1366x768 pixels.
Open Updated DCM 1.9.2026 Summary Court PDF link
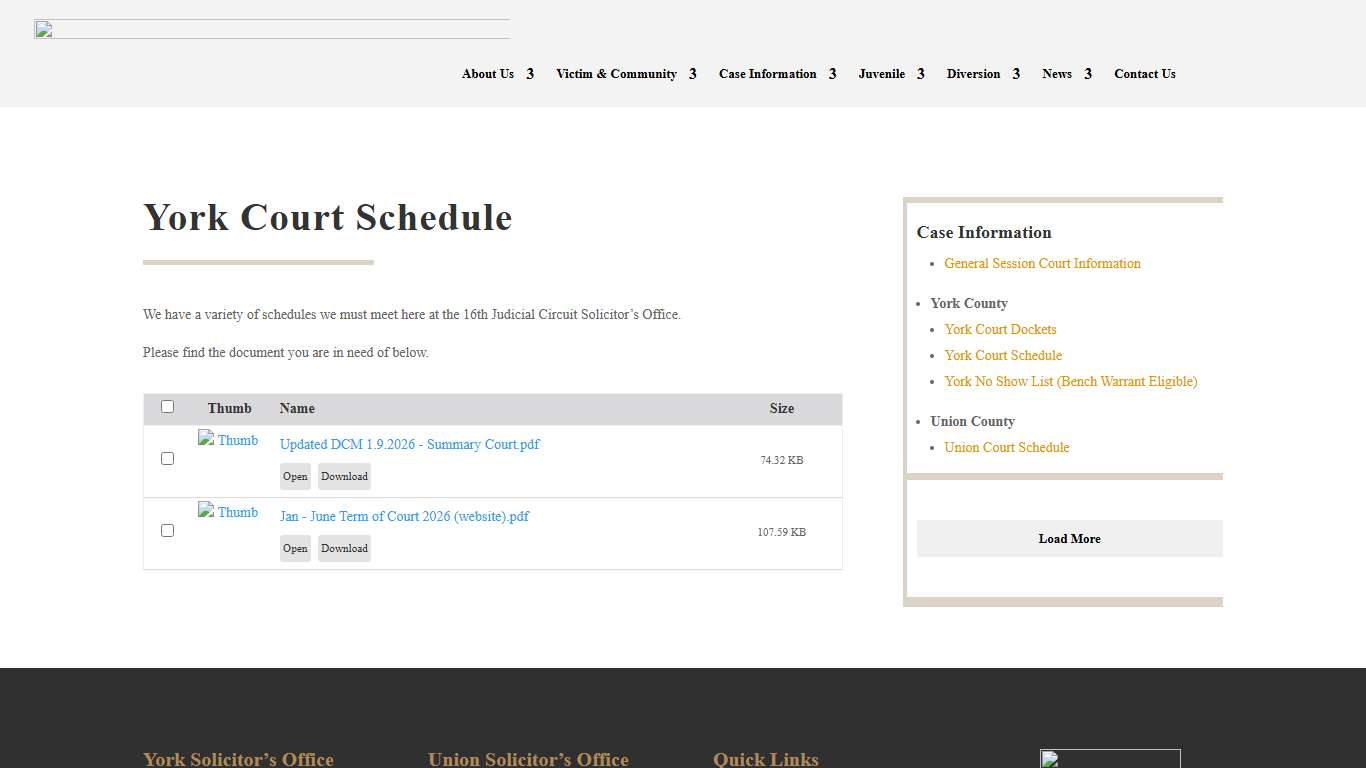409,444
